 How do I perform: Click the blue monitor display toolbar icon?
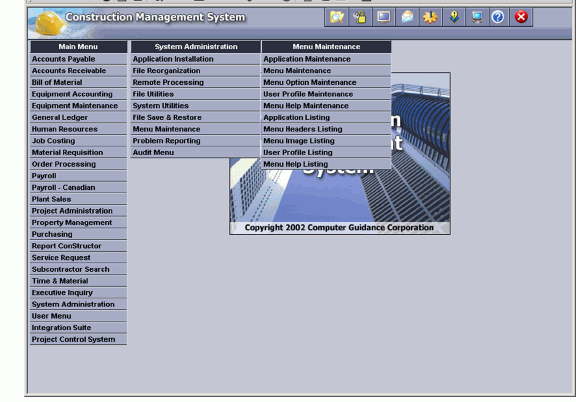coord(384,17)
